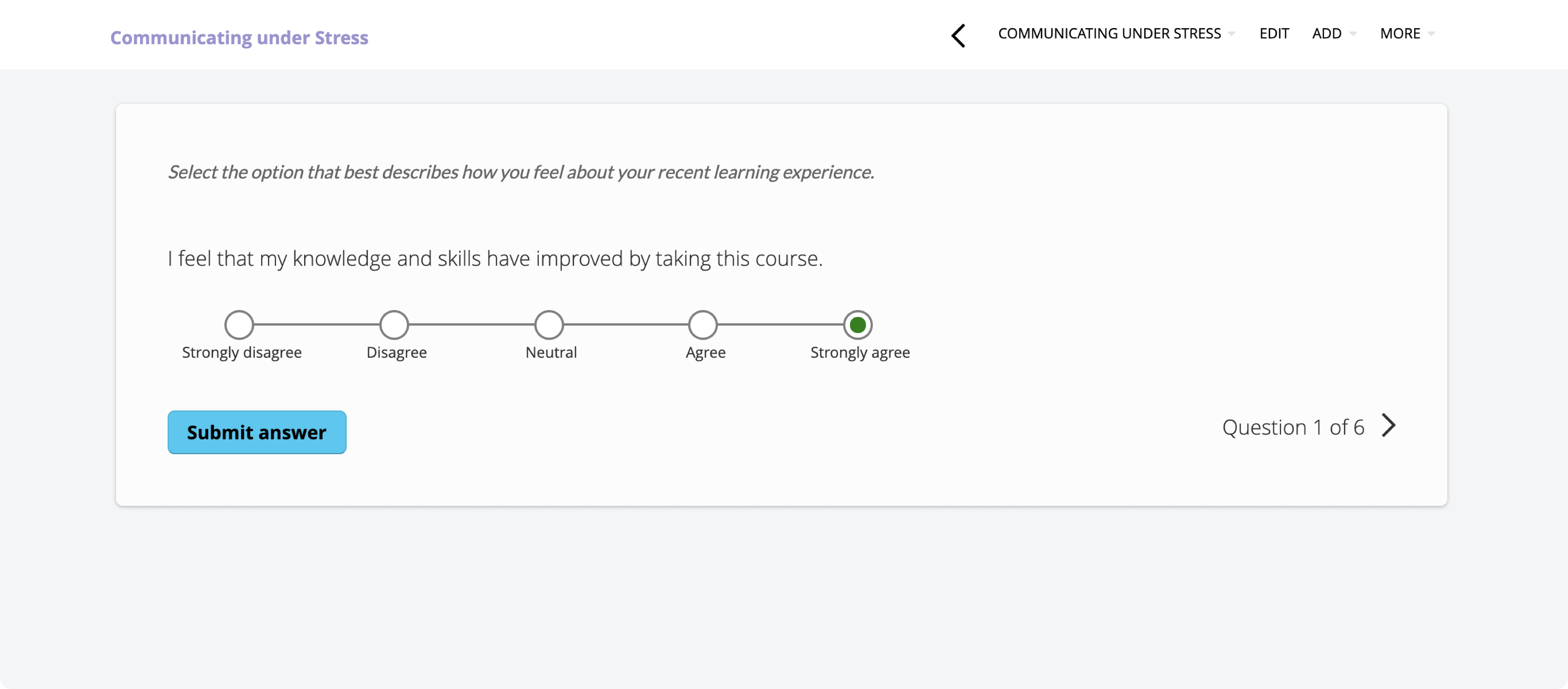Open the MORE dropdown arrow

pos(1431,34)
